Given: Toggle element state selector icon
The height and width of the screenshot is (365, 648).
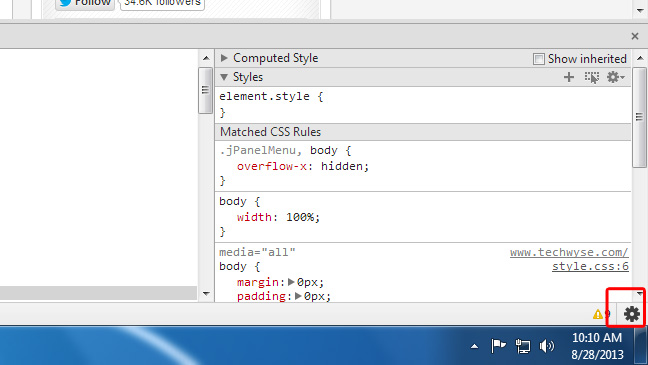Looking at the screenshot, I should coord(592,77).
